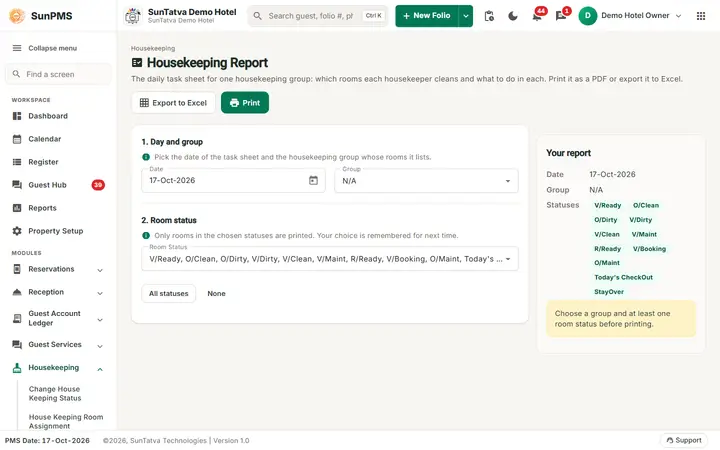Click the Support button
This screenshot has height=450, width=720.
pyautogui.click(x=684, y=440)
